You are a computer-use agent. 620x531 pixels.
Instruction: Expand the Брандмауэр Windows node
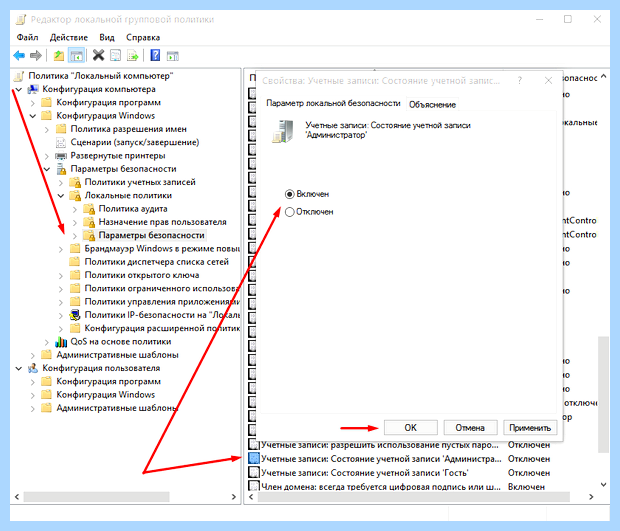60,249
